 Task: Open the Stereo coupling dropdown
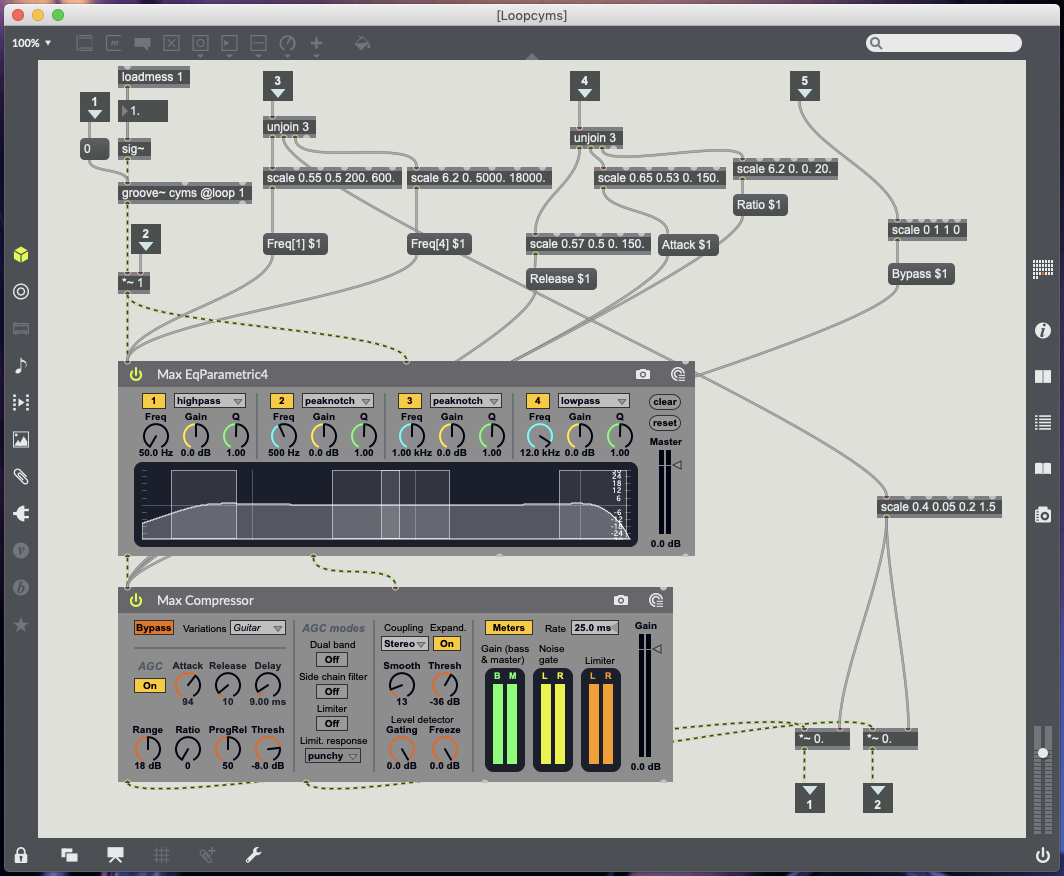click(x=405, y=644)
